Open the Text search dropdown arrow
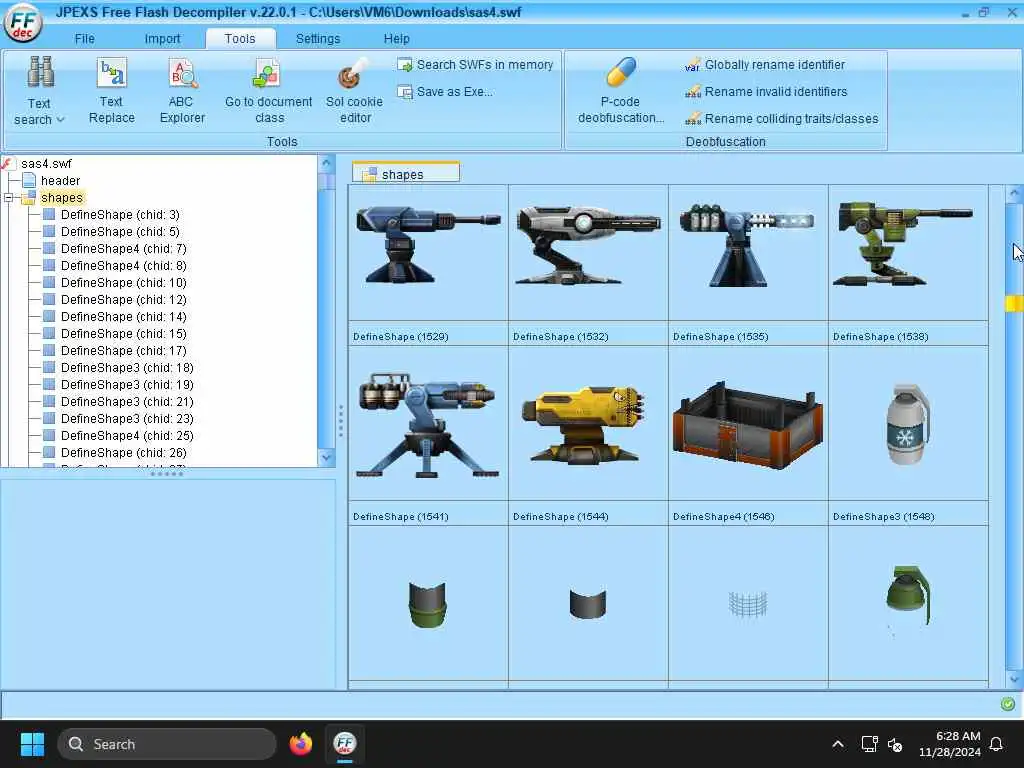1024x768 pixels. pos(61,120)
